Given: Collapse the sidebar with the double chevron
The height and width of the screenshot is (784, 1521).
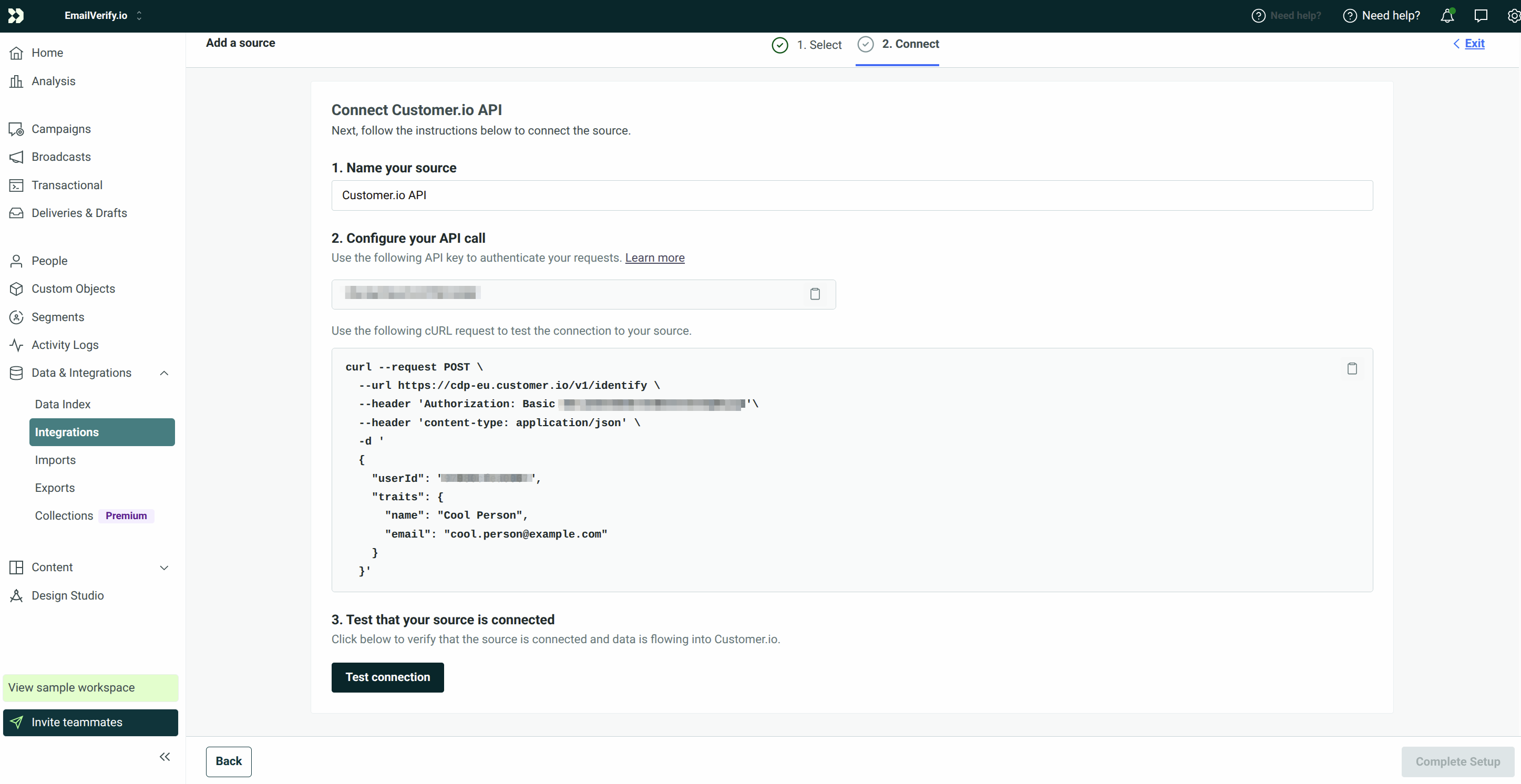Looking at the screenshot, I should (x=165, y=757).
